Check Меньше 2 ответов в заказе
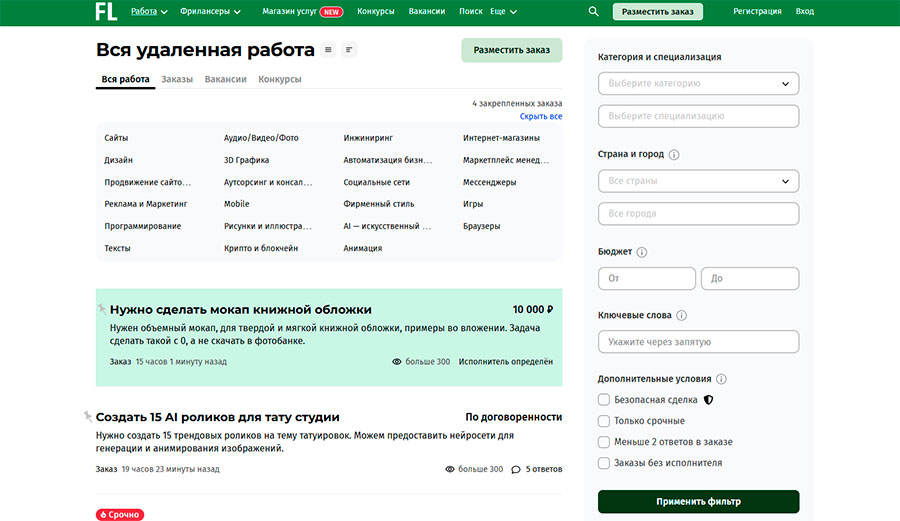 pyautogui.click(x=604, y=442)
